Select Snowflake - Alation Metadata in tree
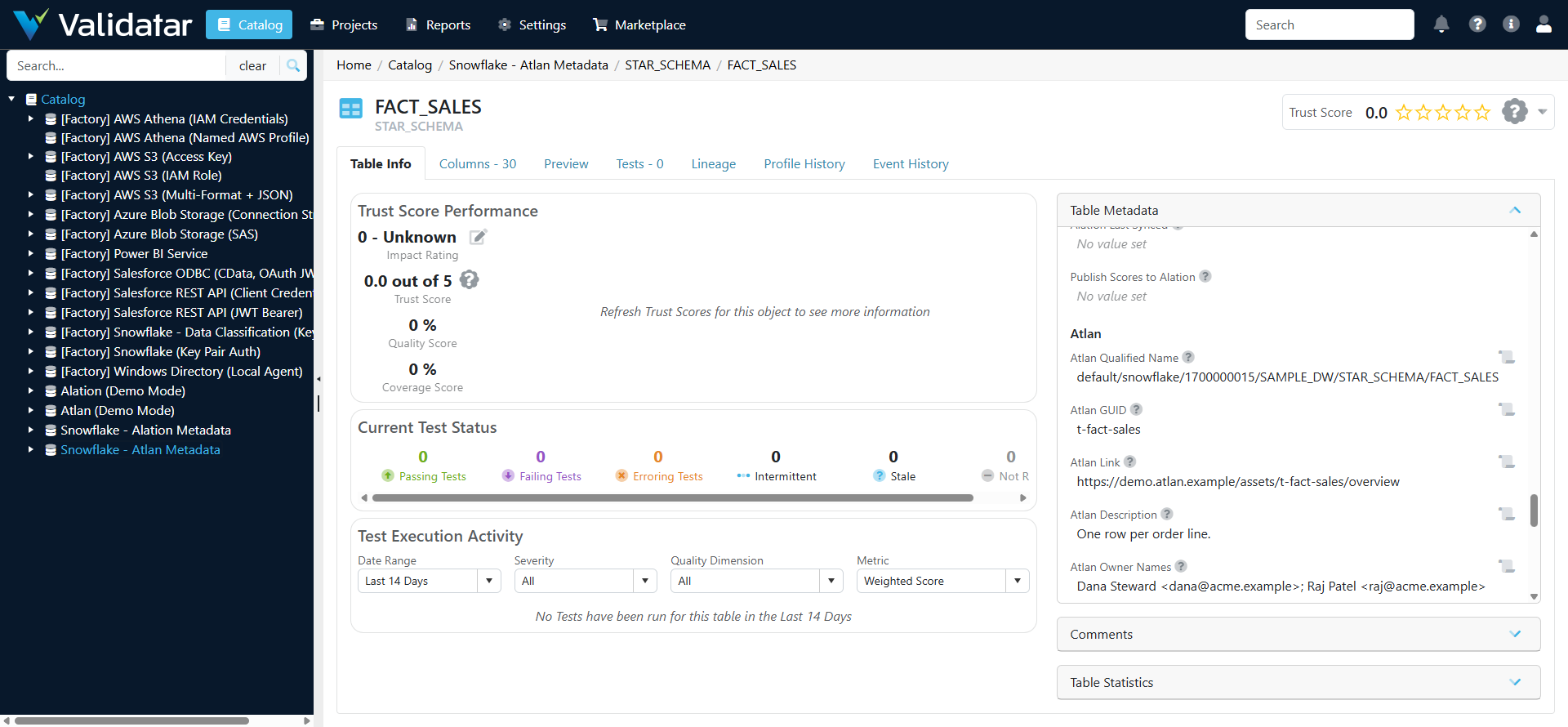The height and width of the screenshot is (727, 1568). [145, 430]
